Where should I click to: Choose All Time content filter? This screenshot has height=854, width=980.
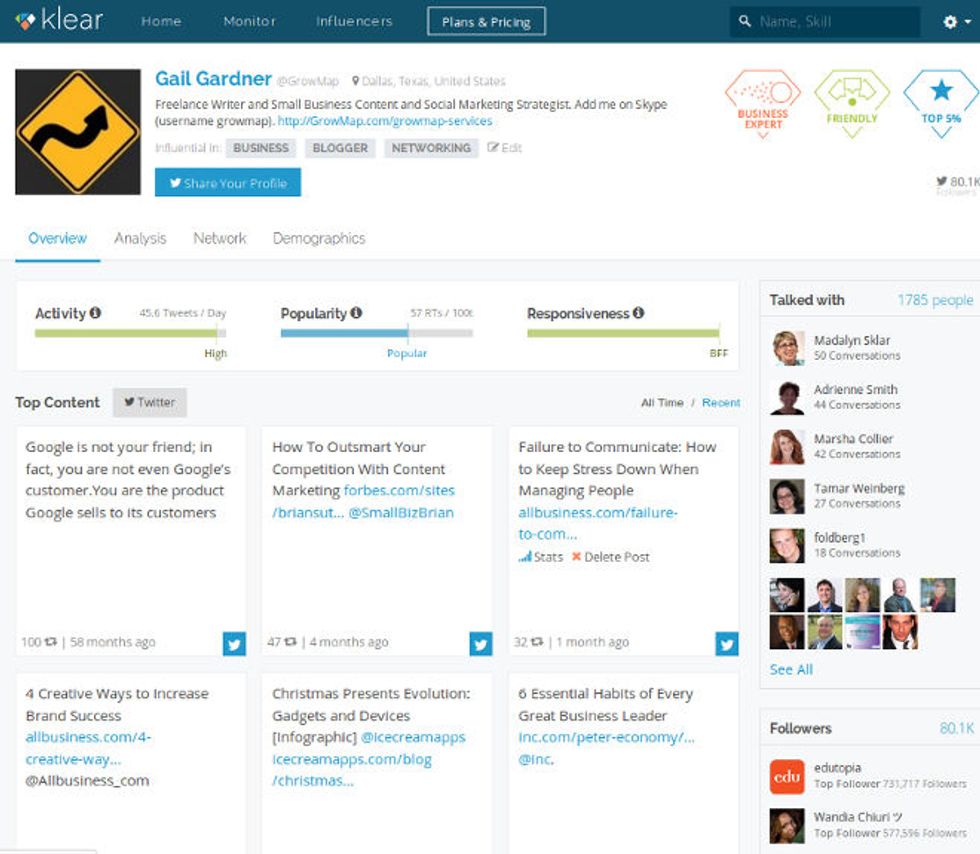coord(662,403)
